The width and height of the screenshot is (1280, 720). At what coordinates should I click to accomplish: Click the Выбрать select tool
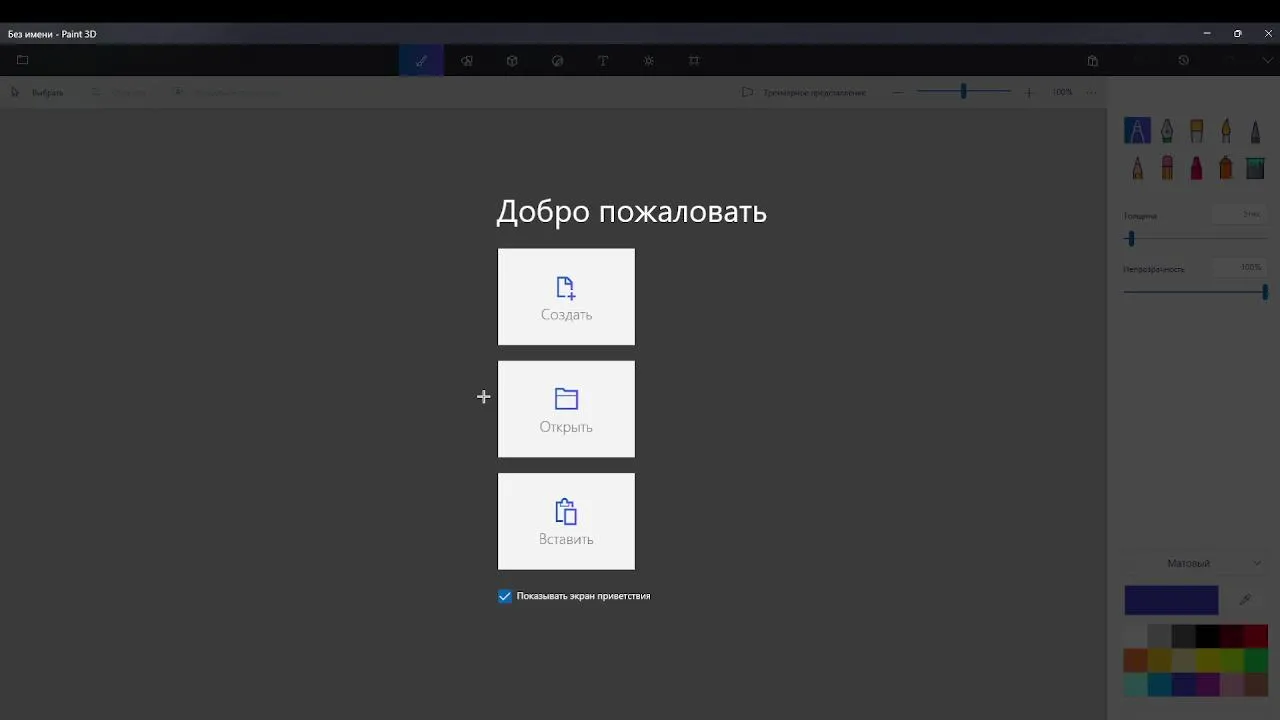[37, 92]
